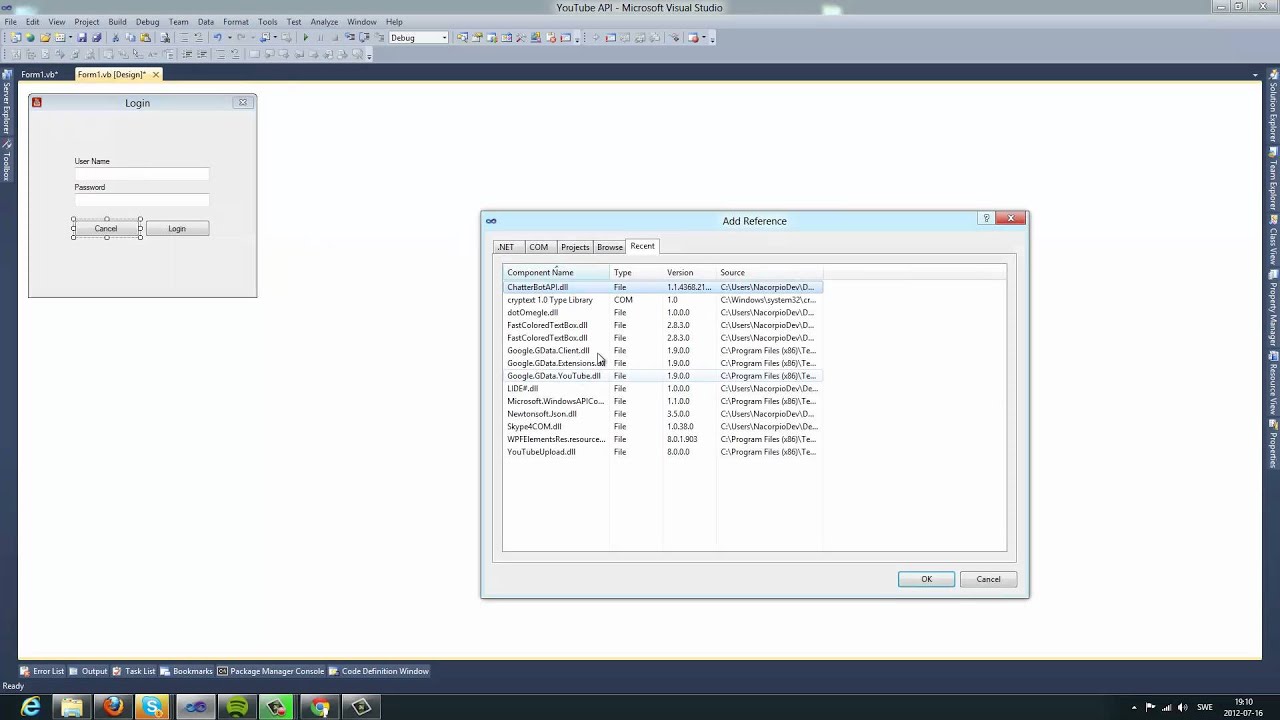Open Google Chrome from the taskbar
This screenshot has height=720, width=1280.
tap(320, 707)
